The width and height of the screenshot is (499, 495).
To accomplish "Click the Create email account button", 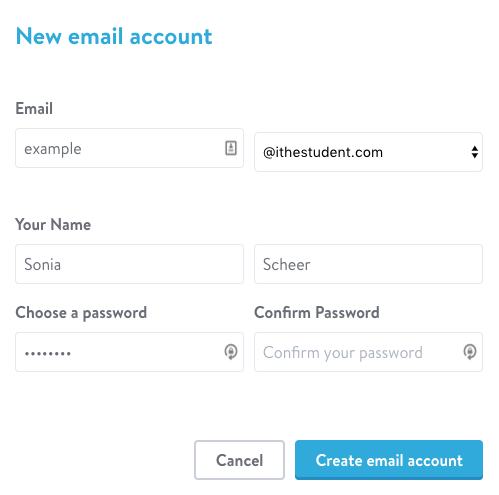I will coord(389,460).
